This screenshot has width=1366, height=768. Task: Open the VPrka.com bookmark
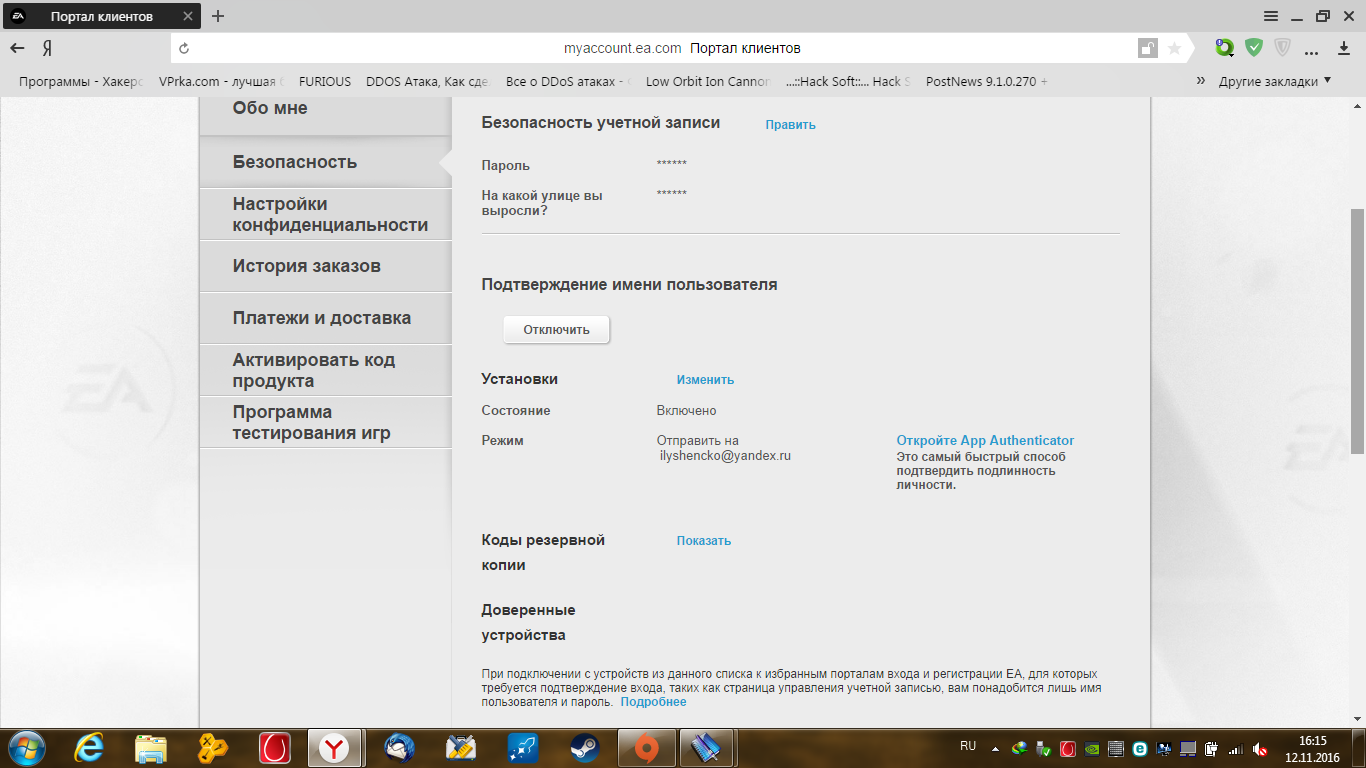pos(222,82)
